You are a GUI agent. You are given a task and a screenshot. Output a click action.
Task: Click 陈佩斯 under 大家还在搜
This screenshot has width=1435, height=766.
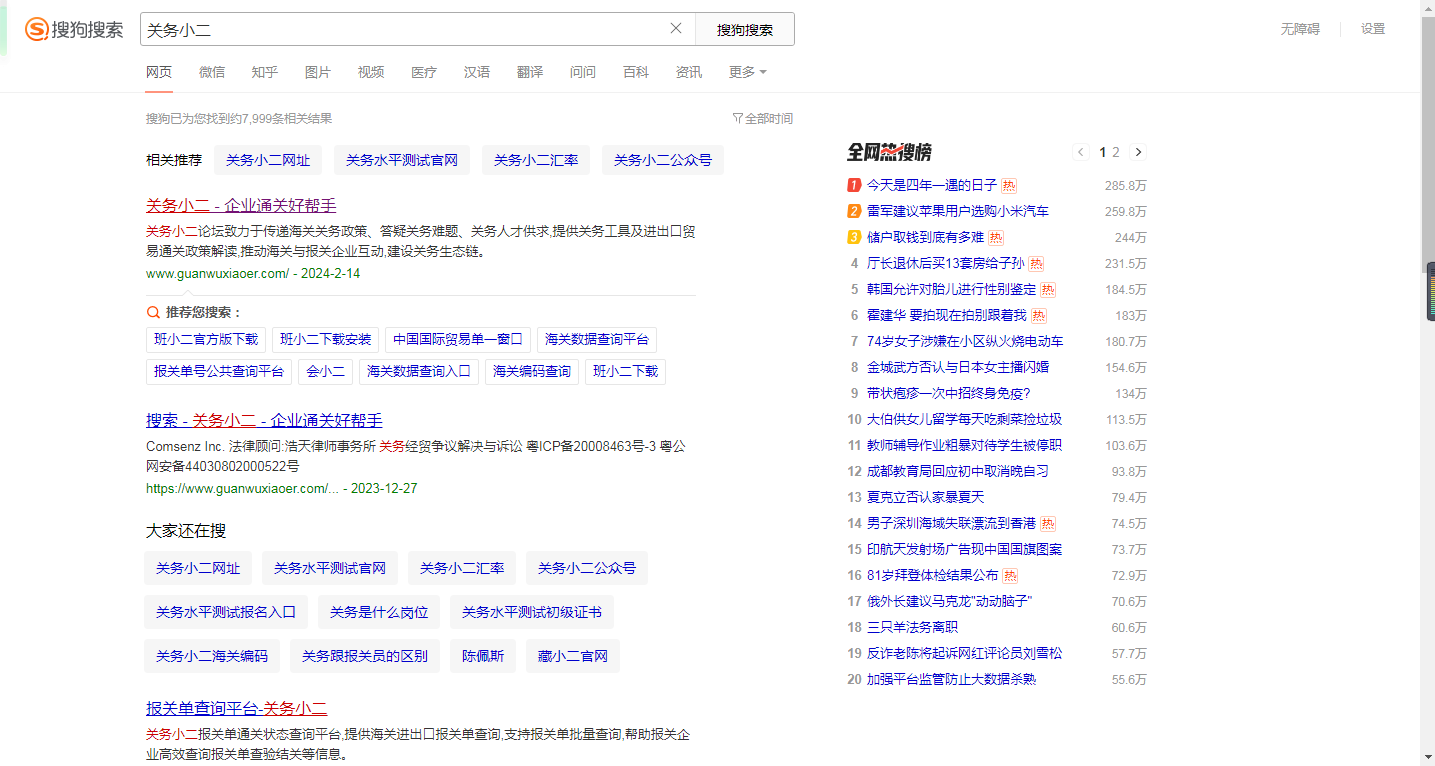point(483,656)
